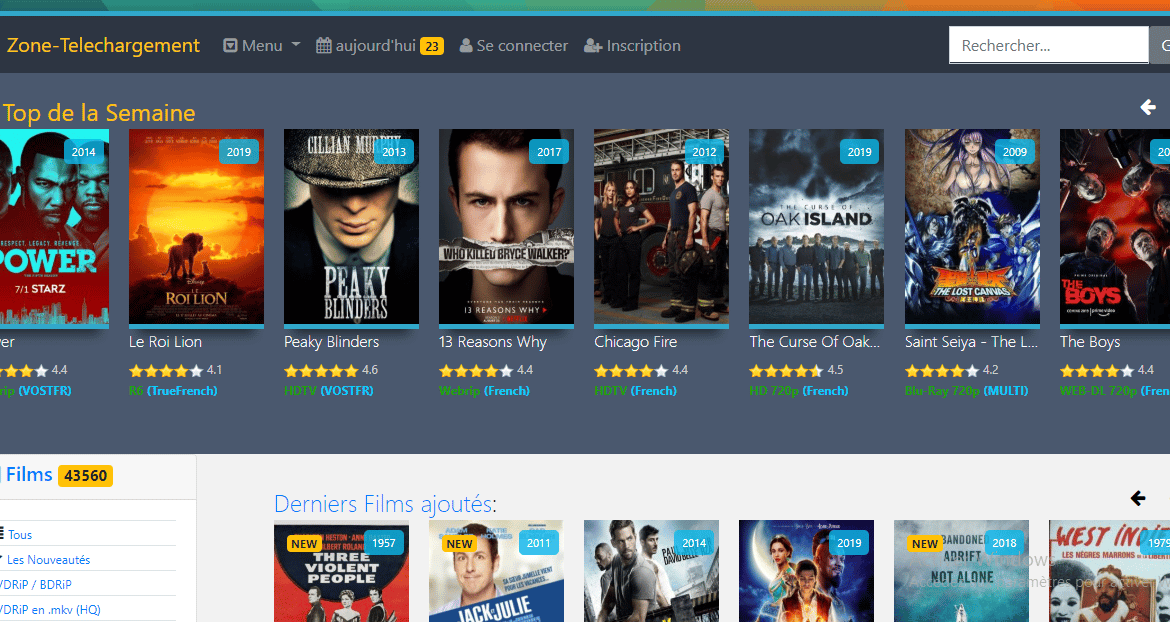This screenshot has width=1170, height=622.
Task: Click the star rating under Chicago Fire
Action: 631,371
